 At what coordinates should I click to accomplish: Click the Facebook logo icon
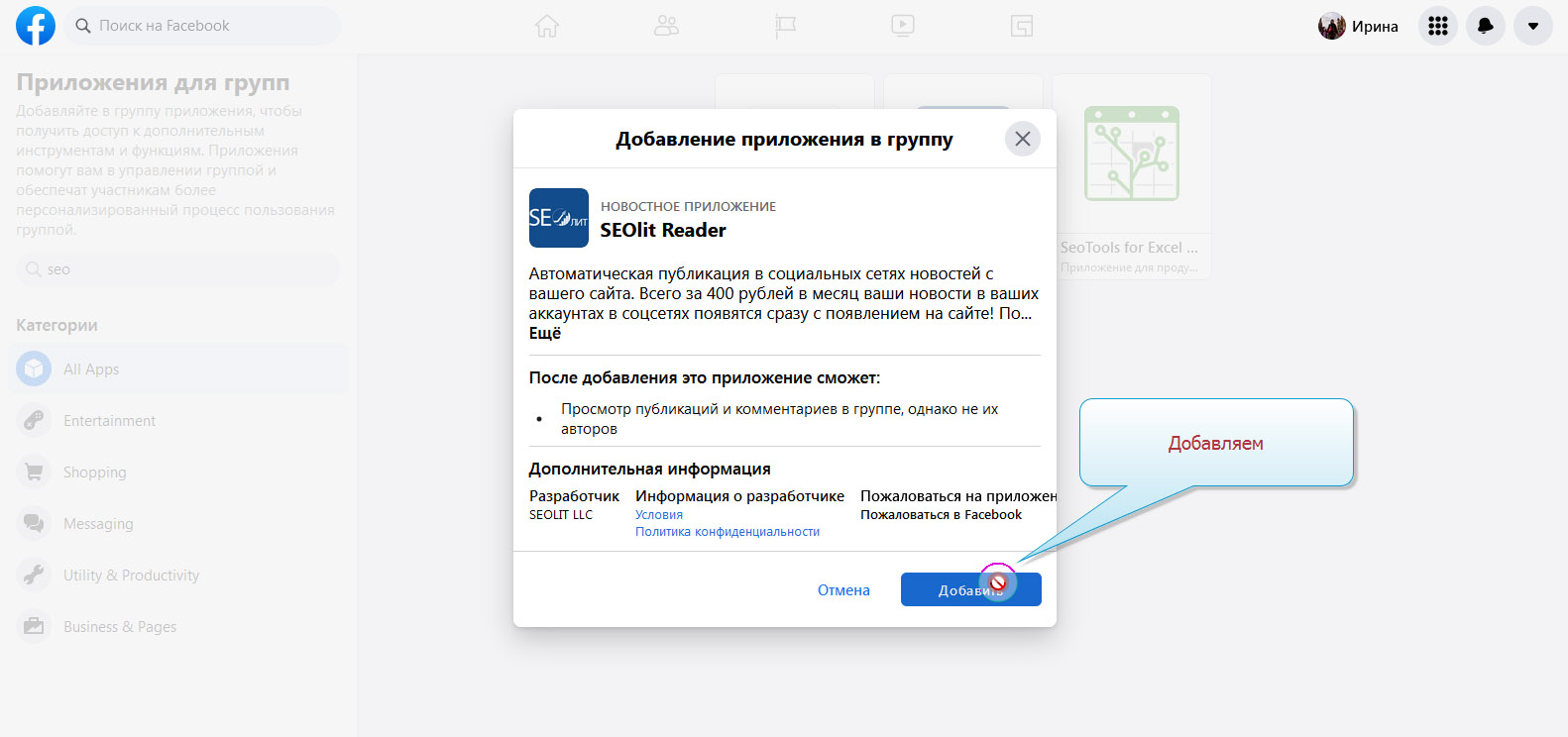36,26
